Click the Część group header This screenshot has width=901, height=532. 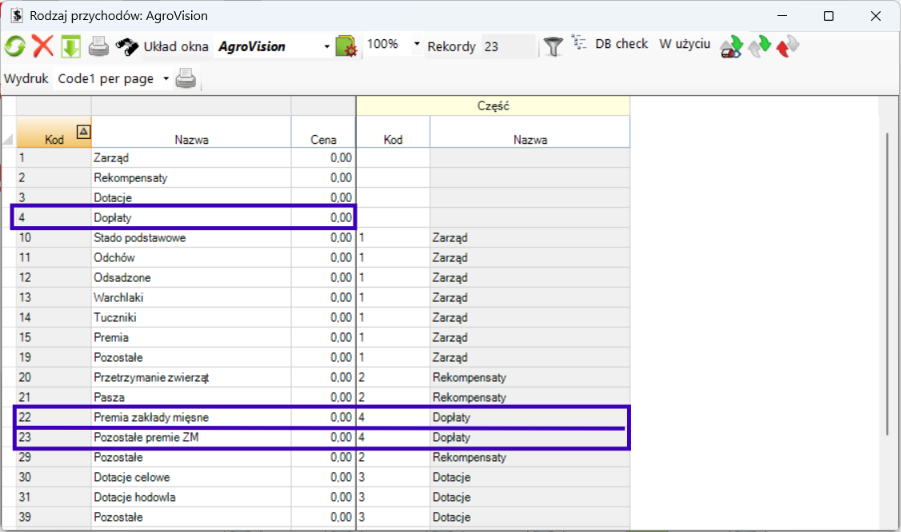493,106
